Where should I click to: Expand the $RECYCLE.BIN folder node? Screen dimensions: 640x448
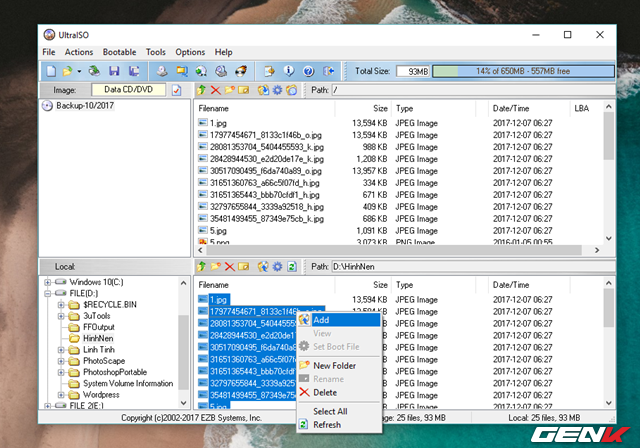tap(61, 305)
